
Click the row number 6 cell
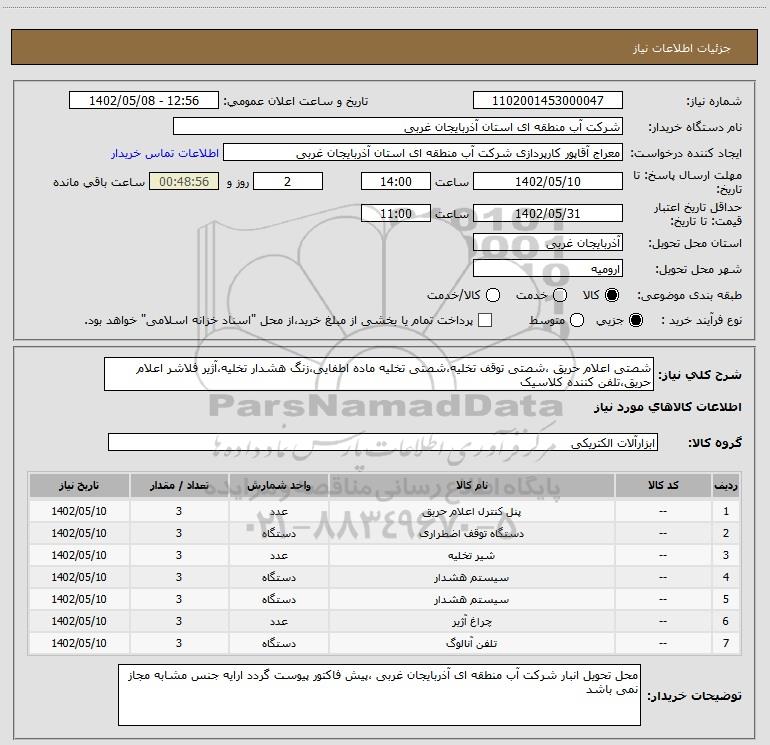coord(726,621)
